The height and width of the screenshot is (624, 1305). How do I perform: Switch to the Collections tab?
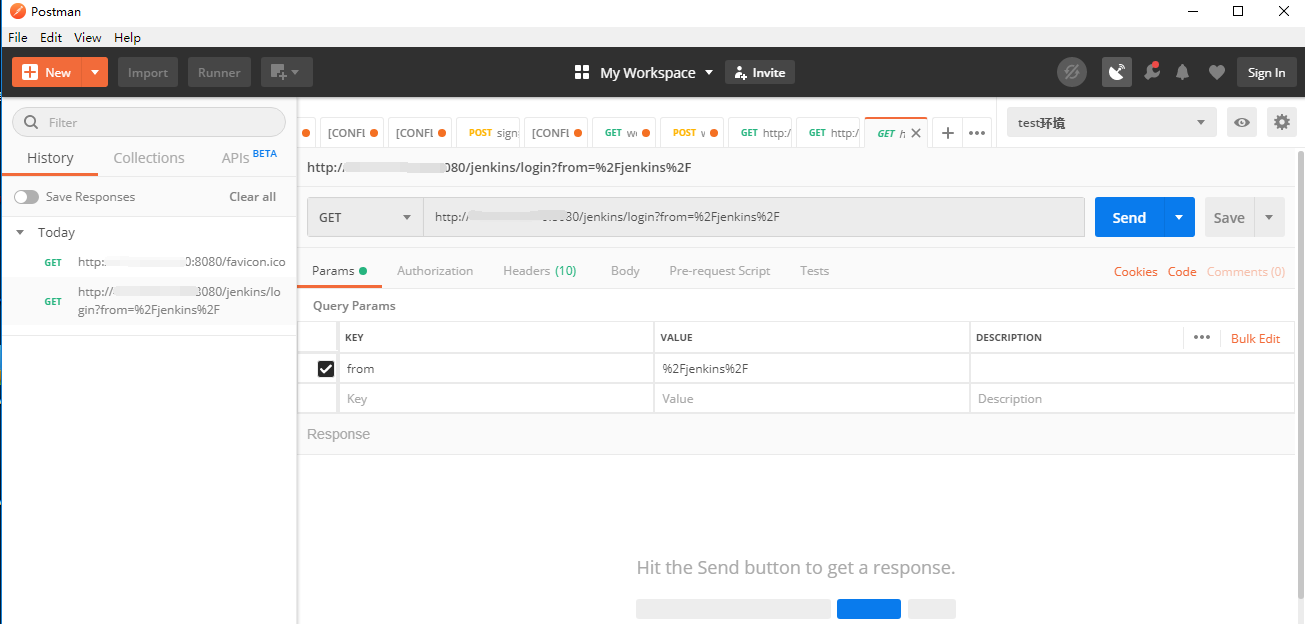[x=149, y=158]
